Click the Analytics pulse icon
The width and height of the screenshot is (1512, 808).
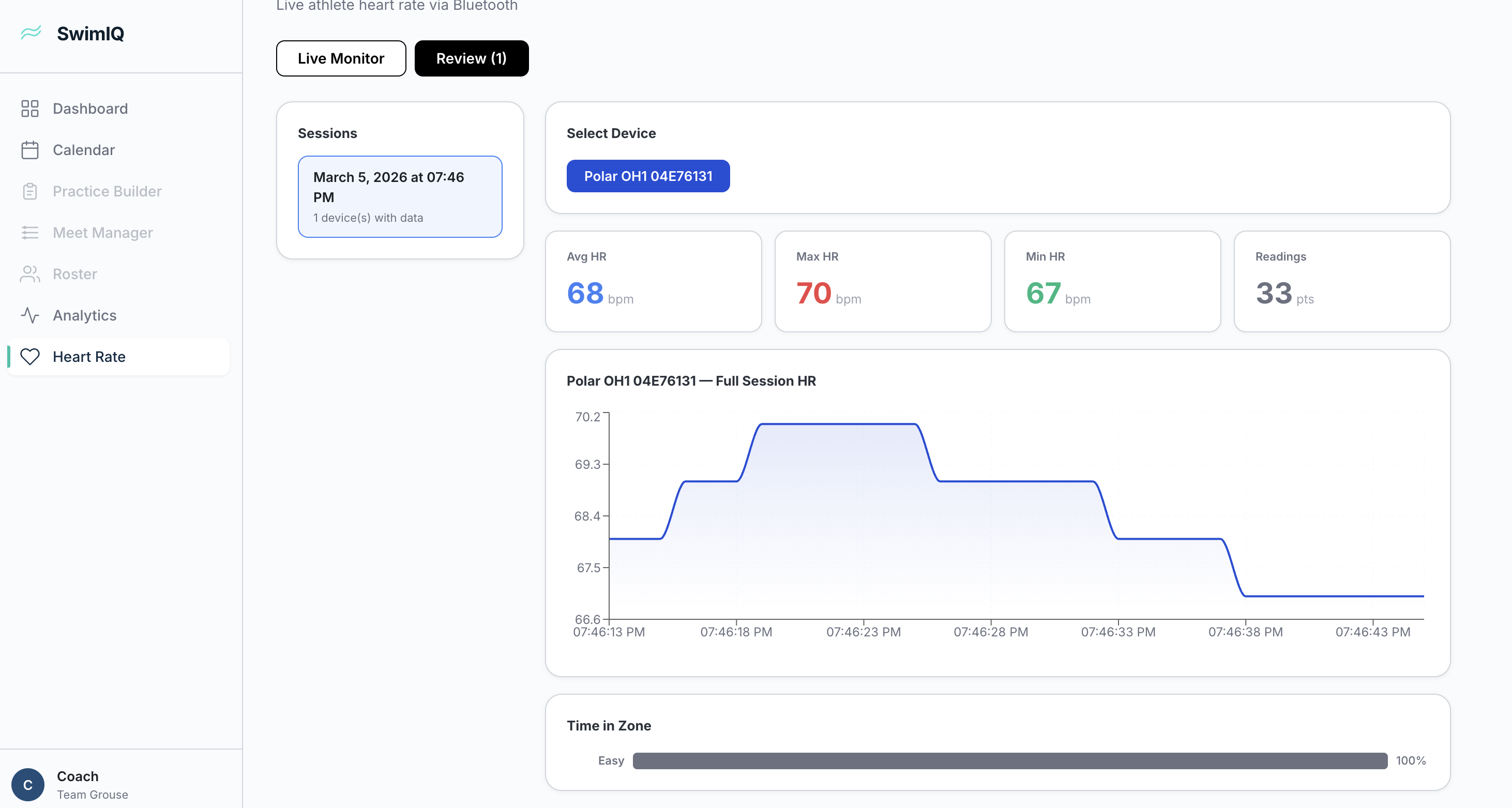point(29,316)
